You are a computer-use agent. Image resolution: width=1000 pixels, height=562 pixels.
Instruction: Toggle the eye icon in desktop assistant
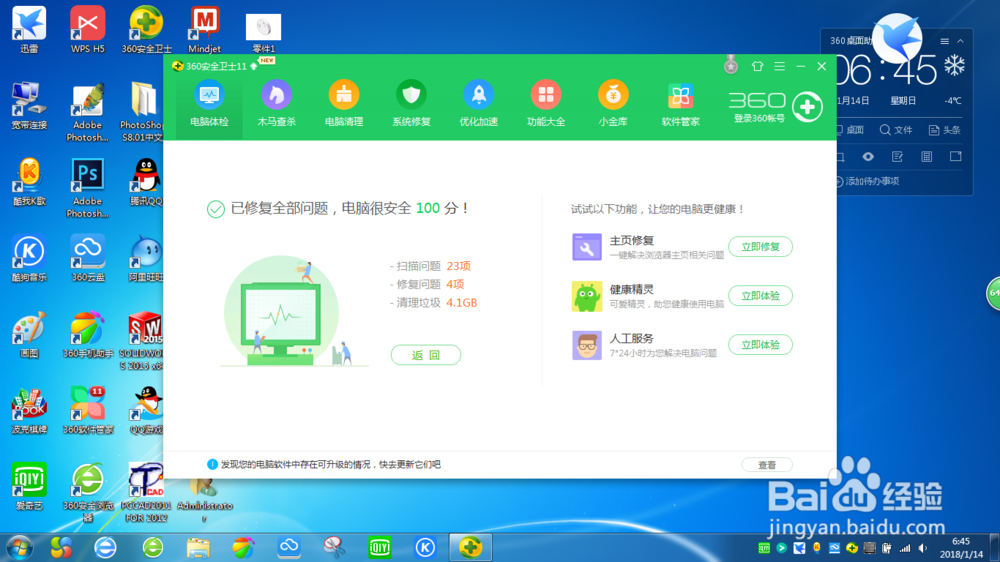pyautogui.click(x=868, y=157)
